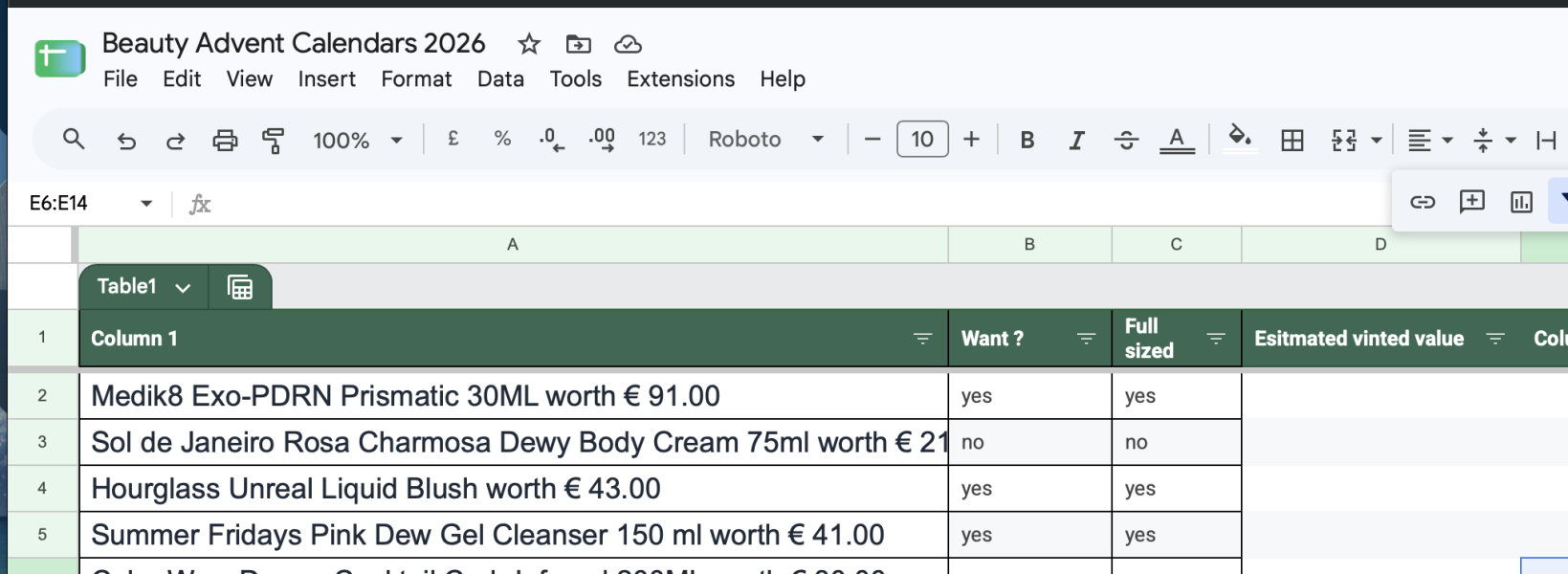Open the Roboto font dropdown
Screen dimensions: 1568x574
point(765,140)
